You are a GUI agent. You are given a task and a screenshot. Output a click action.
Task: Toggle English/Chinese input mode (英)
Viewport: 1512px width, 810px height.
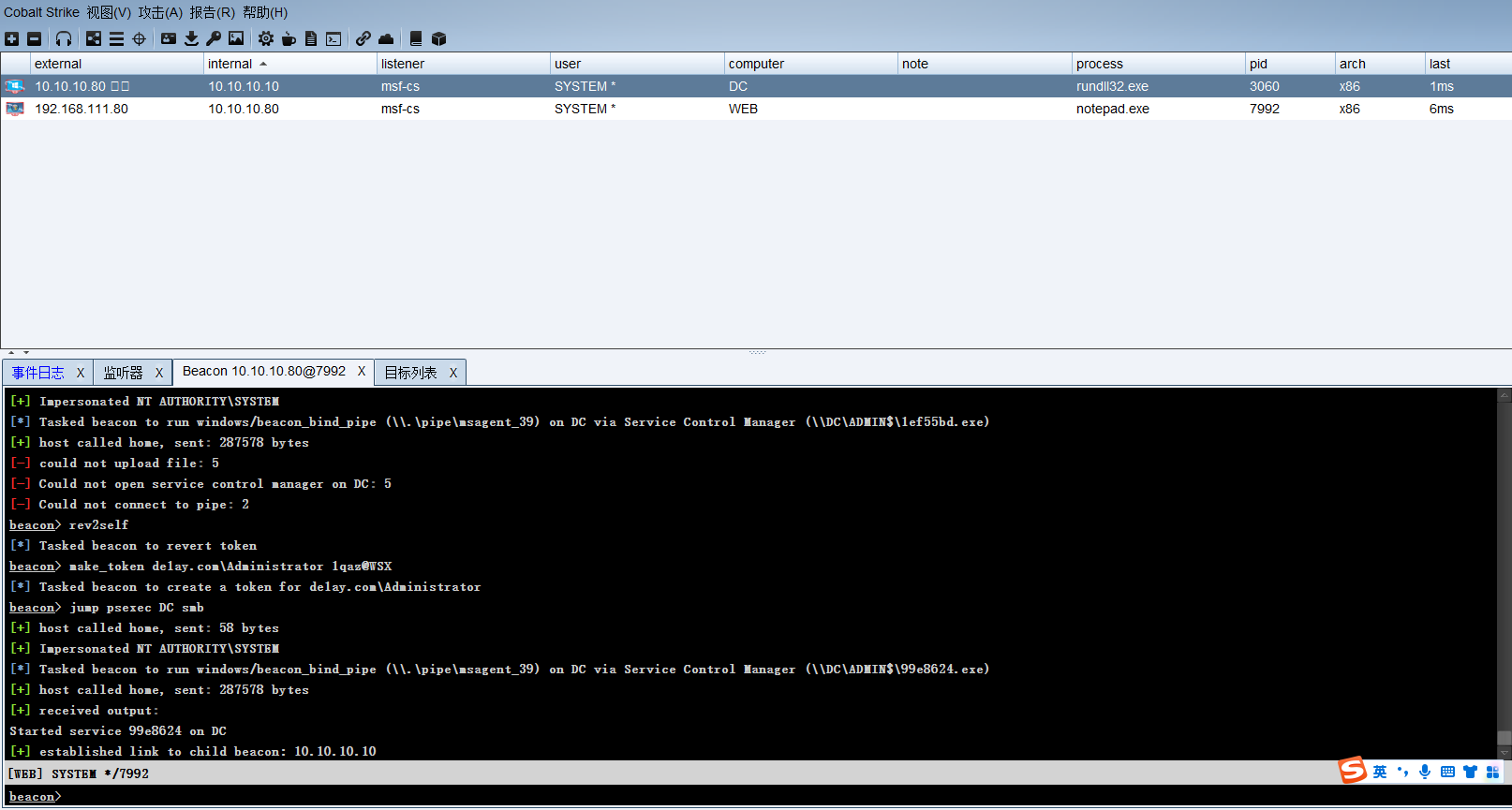pos(1380,772)
